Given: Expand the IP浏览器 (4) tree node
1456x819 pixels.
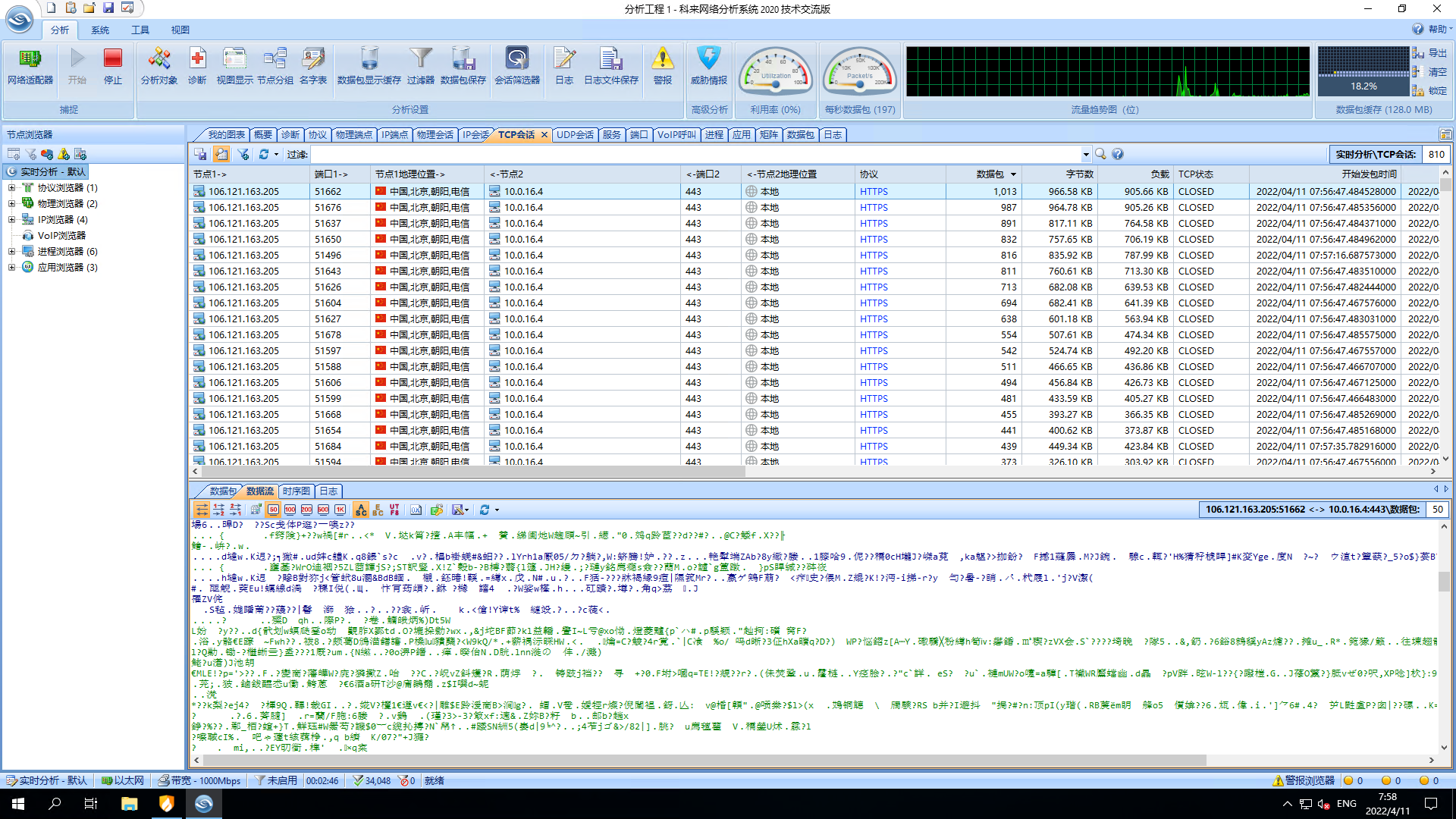Looking at the screenshot, I should tap(11, 220).
